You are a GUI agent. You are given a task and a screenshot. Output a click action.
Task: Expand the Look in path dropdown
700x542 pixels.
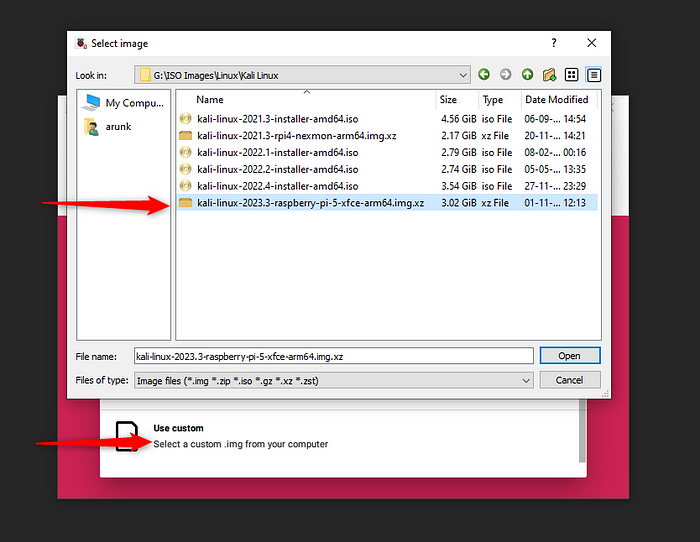coord(462,75)
